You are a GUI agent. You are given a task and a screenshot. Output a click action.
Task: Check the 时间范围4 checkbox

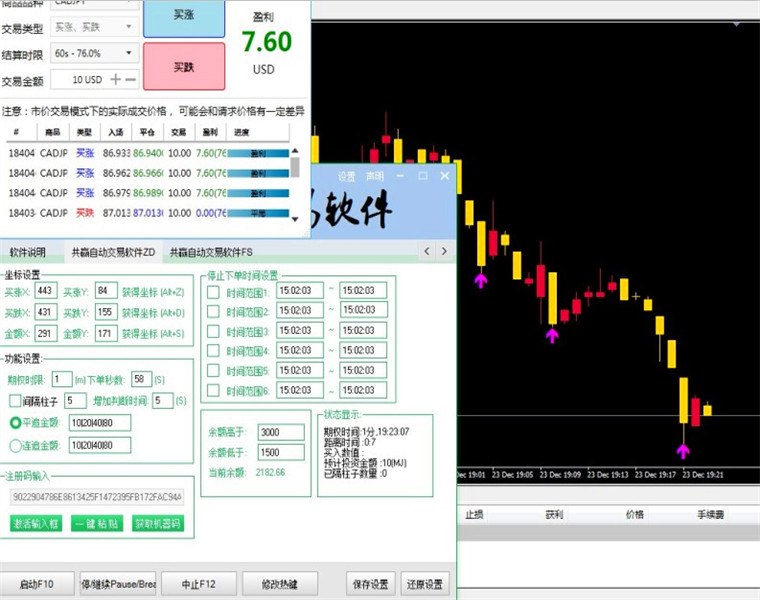coord(213,350)
